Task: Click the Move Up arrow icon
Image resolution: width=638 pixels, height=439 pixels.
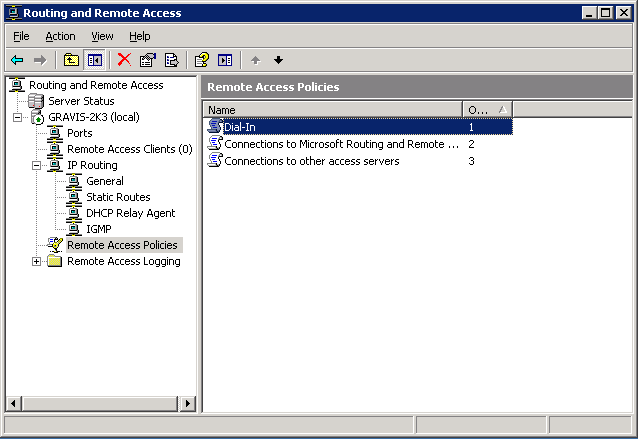Action: point(256,61)
